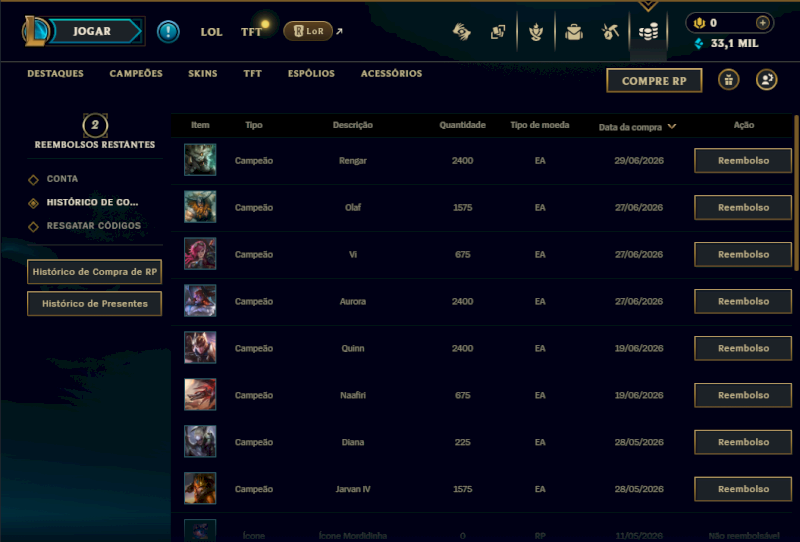Image resolution: width=800 pixels, height=542 pixels.
Task: Open Histórico de Compra de RP
Action: pyautogui.click(x=94, y=272)
